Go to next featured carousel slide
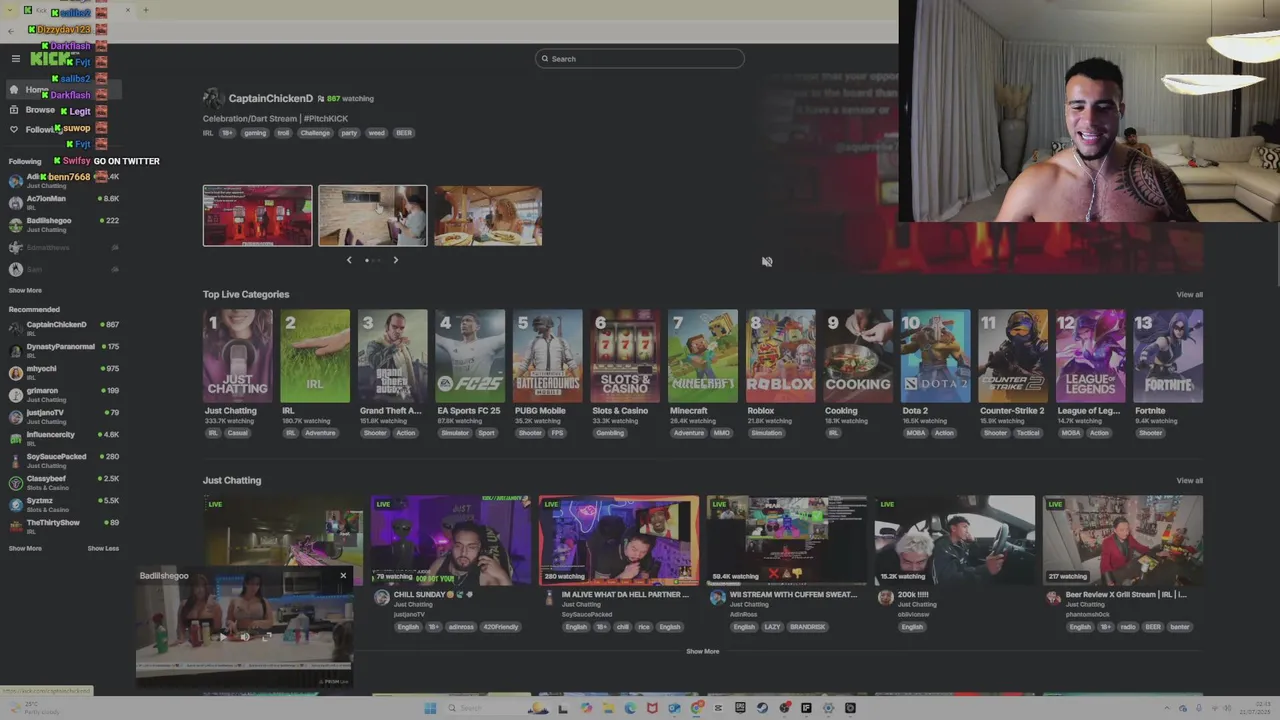 [x=395, y=260]
